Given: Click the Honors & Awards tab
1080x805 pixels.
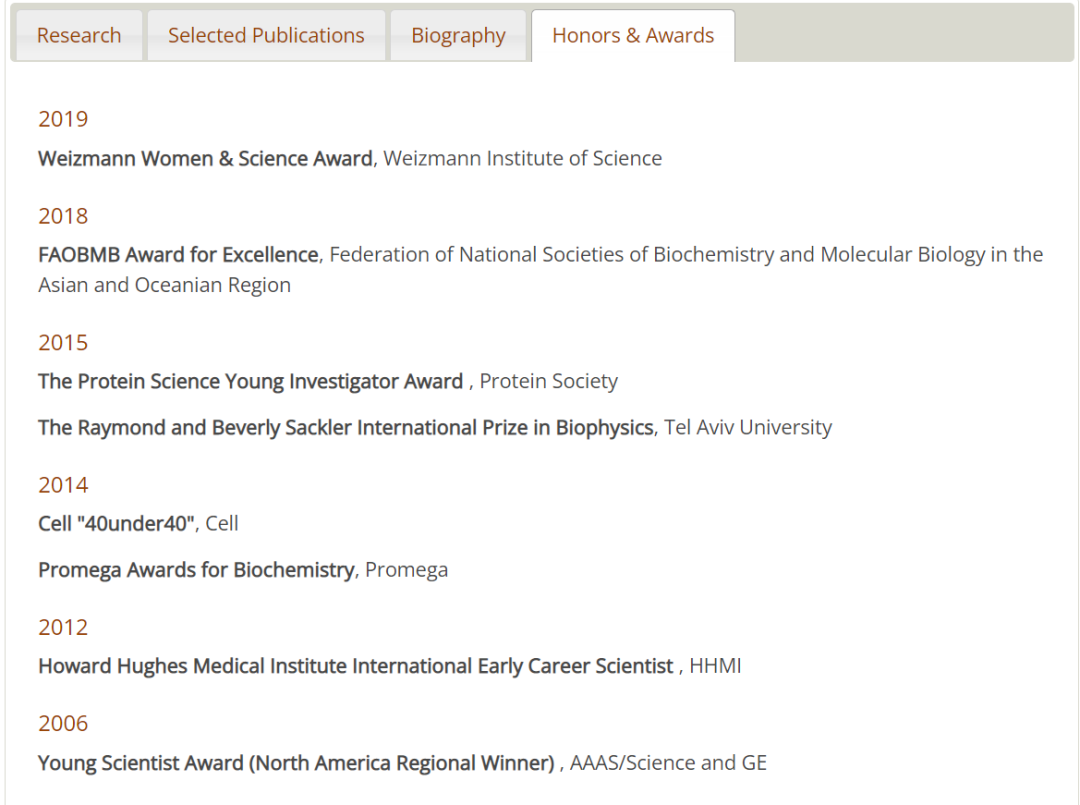Looking at the screenshot, I should click(x=633, y=35).
